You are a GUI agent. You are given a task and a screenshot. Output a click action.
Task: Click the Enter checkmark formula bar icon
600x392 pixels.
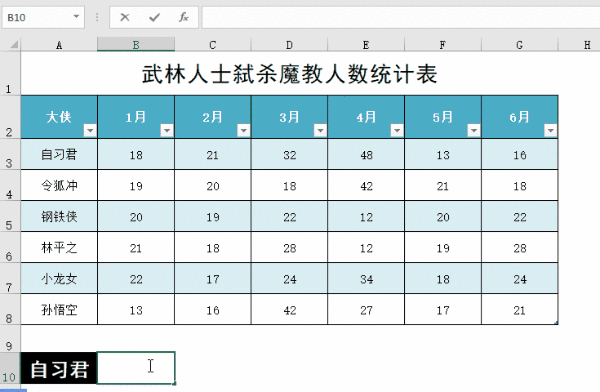coord(154,17)
